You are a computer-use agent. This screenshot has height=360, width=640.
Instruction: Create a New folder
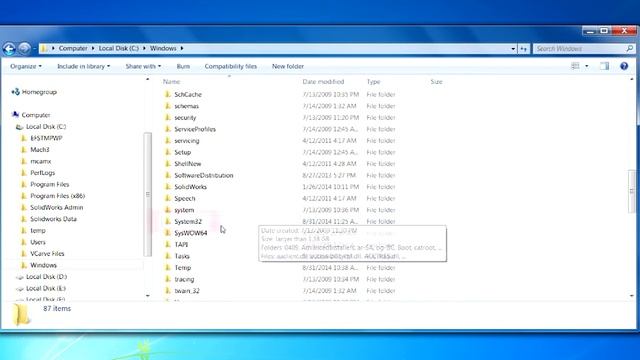coord(288,66)
